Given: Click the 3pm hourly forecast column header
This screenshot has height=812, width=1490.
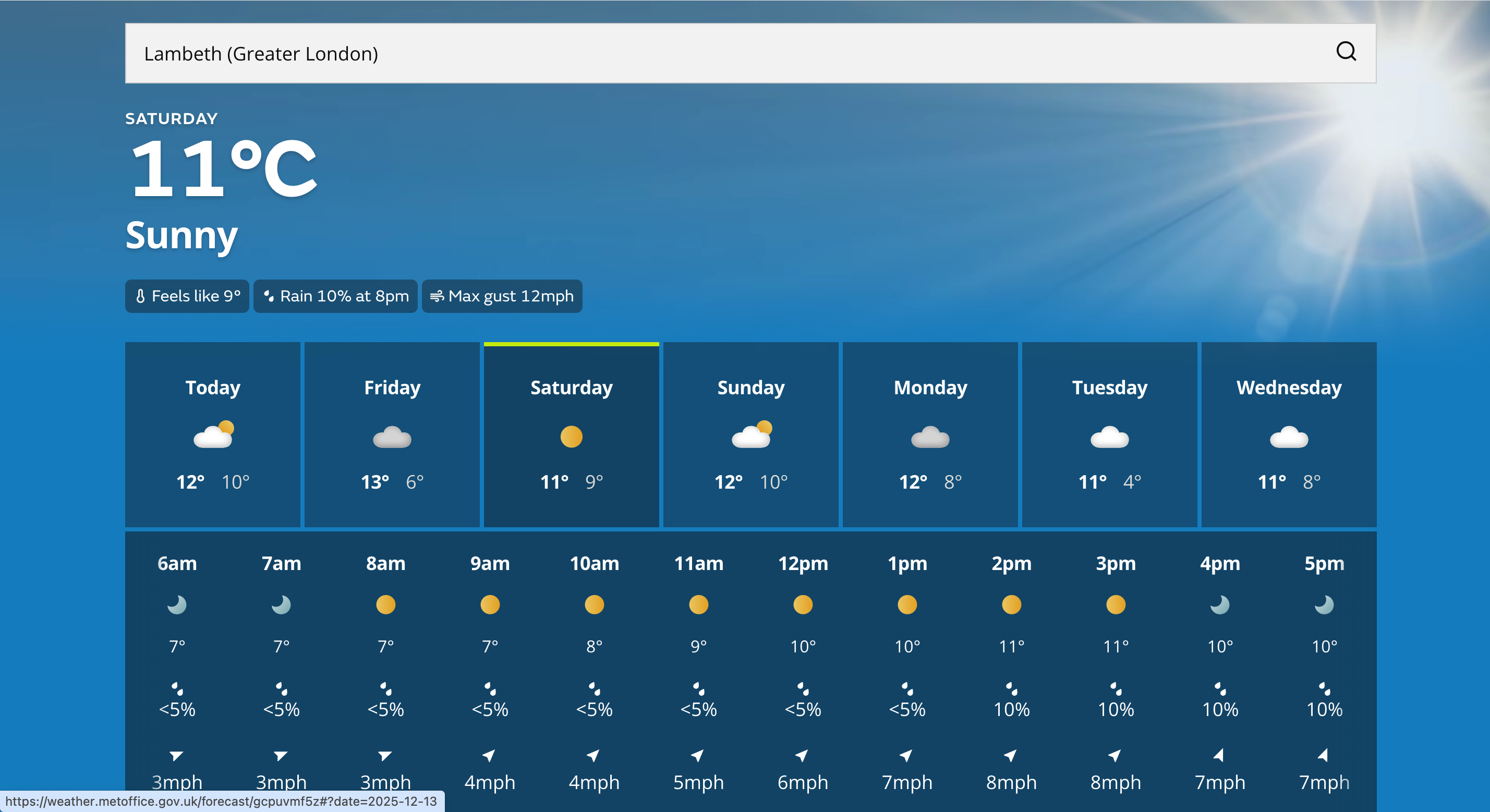Looking at the screenshot, I should [x=1115, y=563].
